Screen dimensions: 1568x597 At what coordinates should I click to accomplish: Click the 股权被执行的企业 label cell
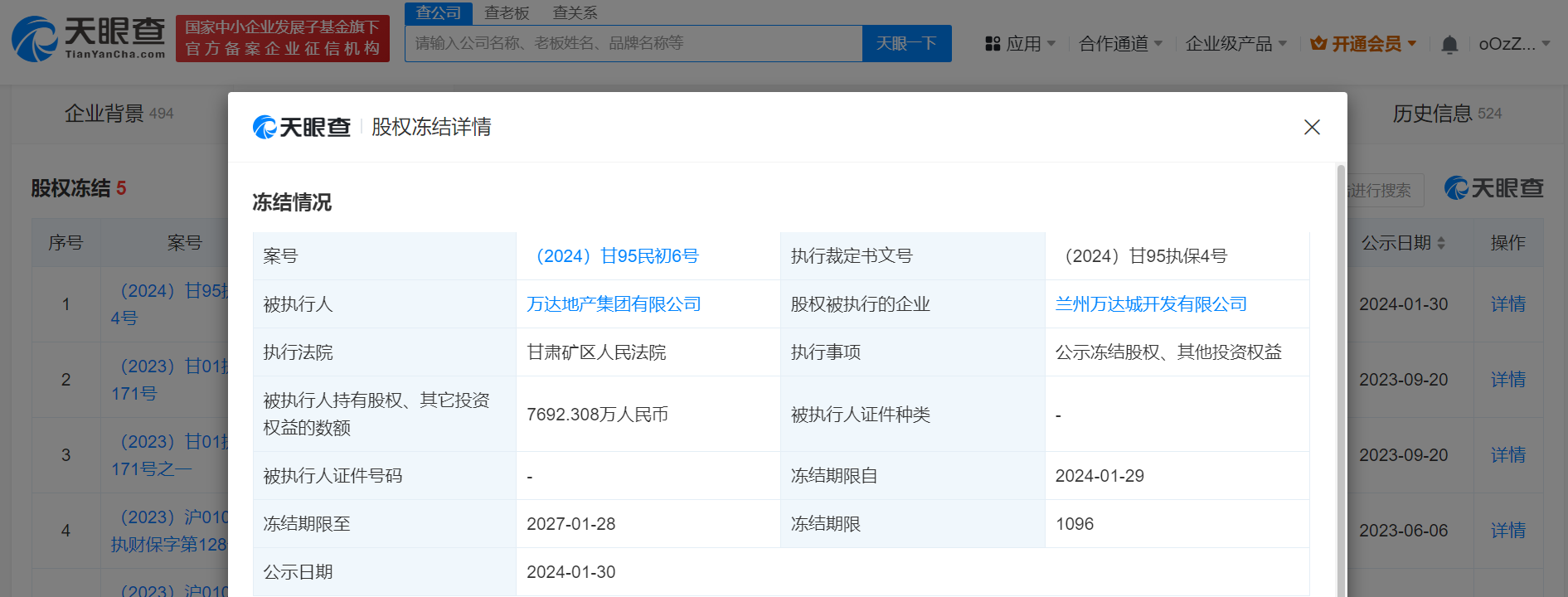(x=912, y=304)
